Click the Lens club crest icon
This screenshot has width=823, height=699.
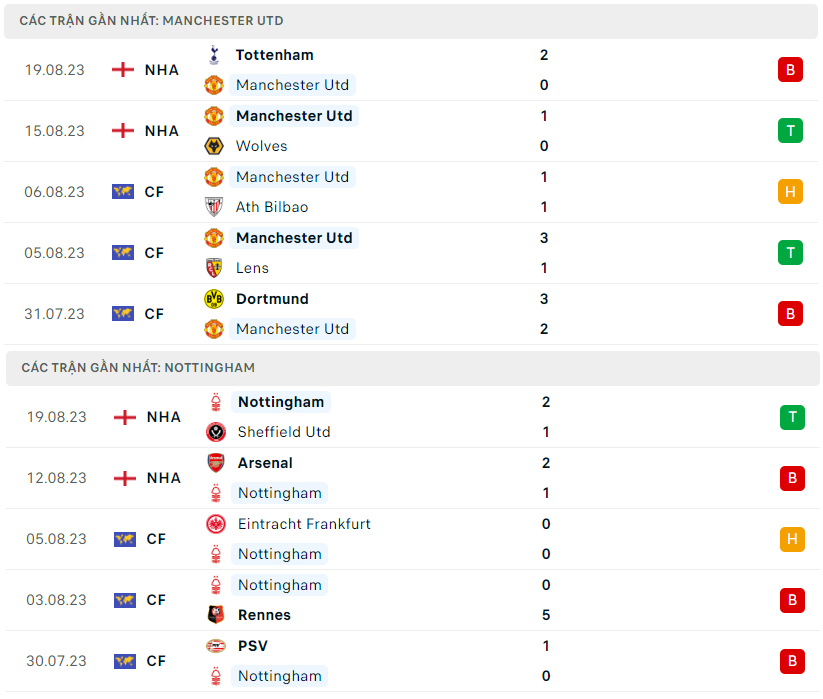coord(214,268)
